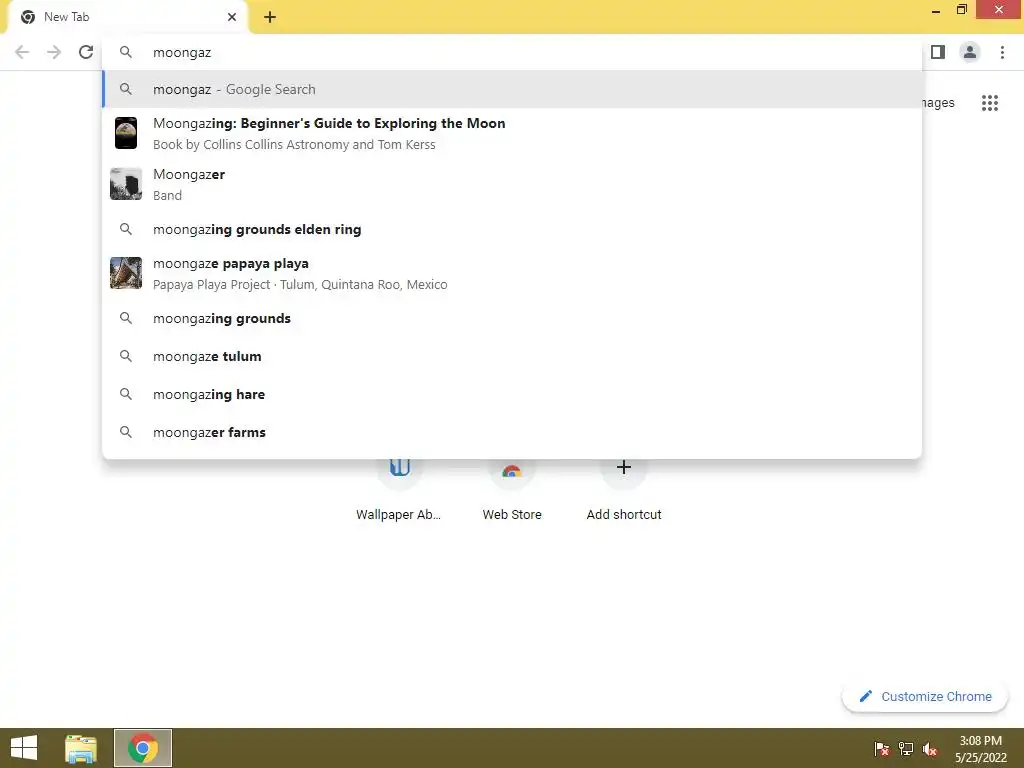
Task: Click the Customize Chrome button
Action: (x=925, y=697)
